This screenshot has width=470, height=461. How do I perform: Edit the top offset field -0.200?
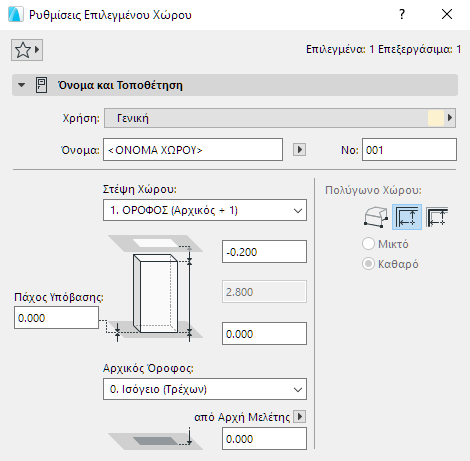pos(264,252)
